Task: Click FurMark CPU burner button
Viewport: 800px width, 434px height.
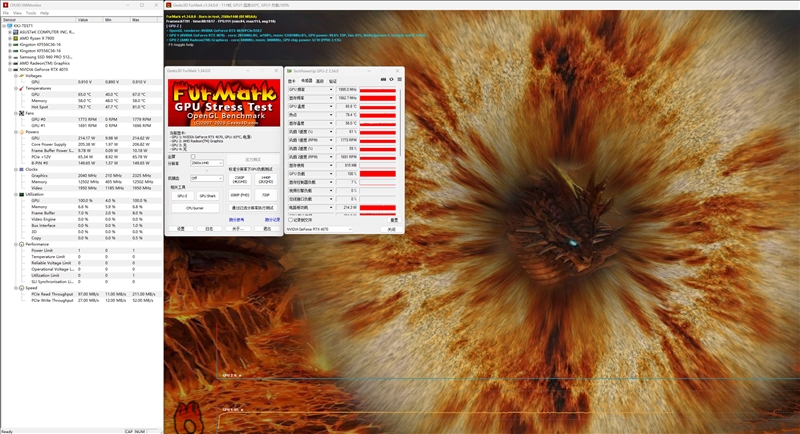Action: tap(195, 208)
